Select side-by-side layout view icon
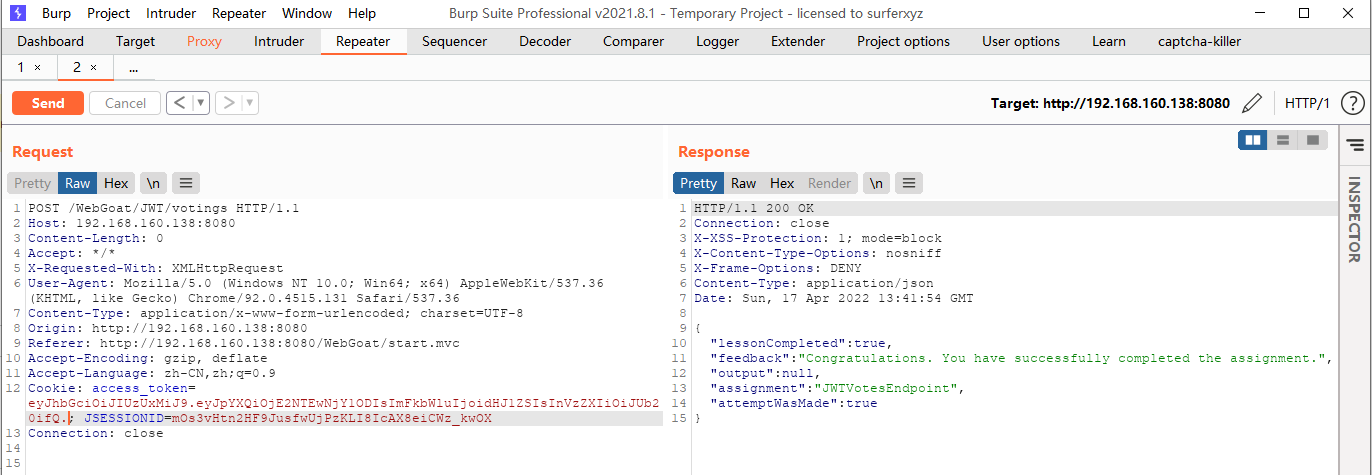 [1252, 140]
